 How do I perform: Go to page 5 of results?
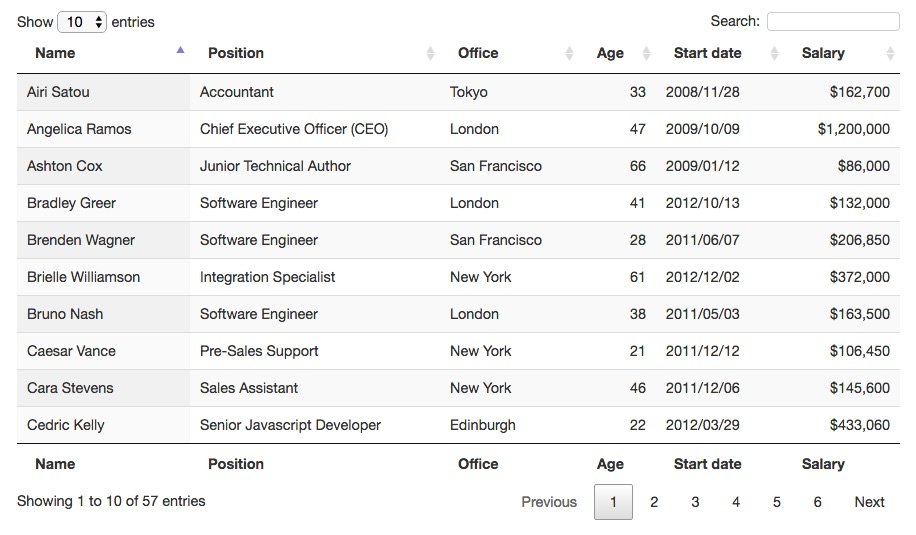(x=776, y=502)
